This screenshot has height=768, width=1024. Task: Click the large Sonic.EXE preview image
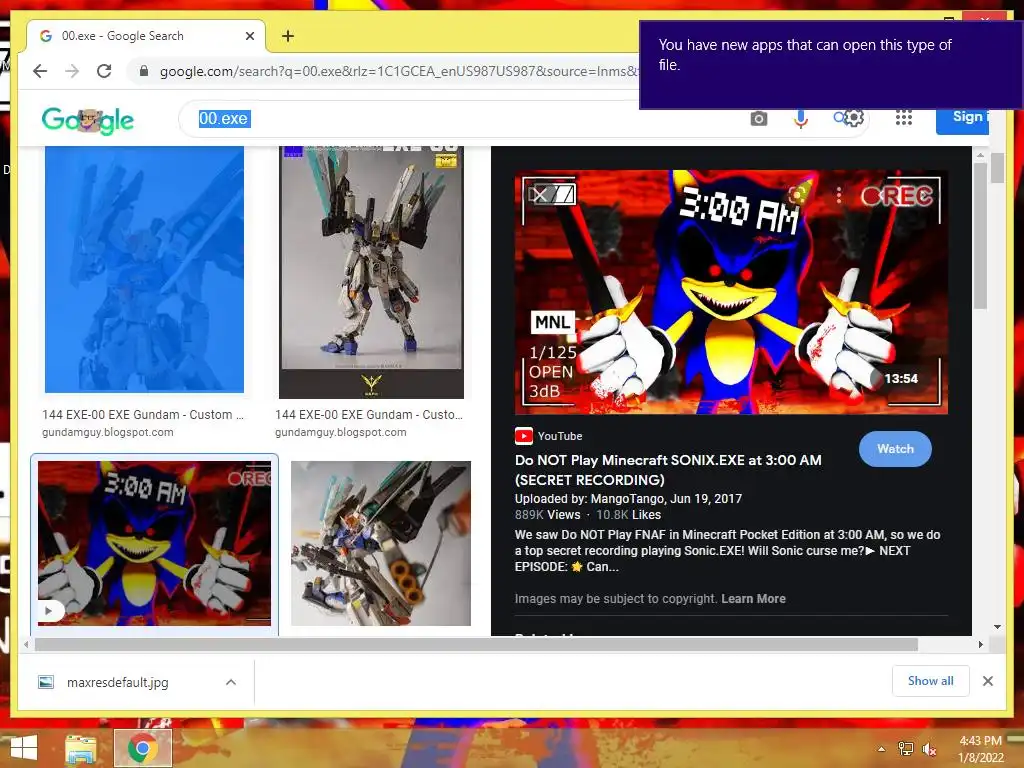[731, 292]
